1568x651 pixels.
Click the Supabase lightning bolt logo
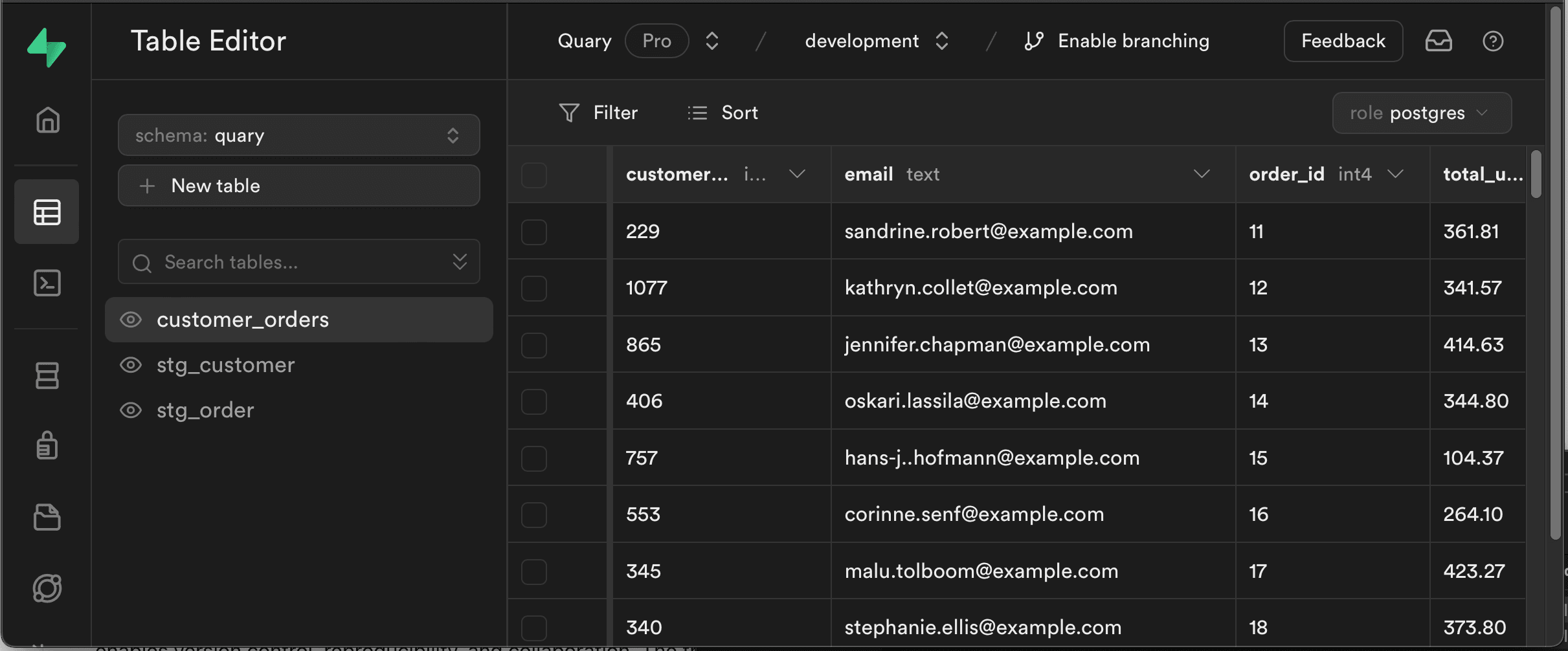pos(46,47)
